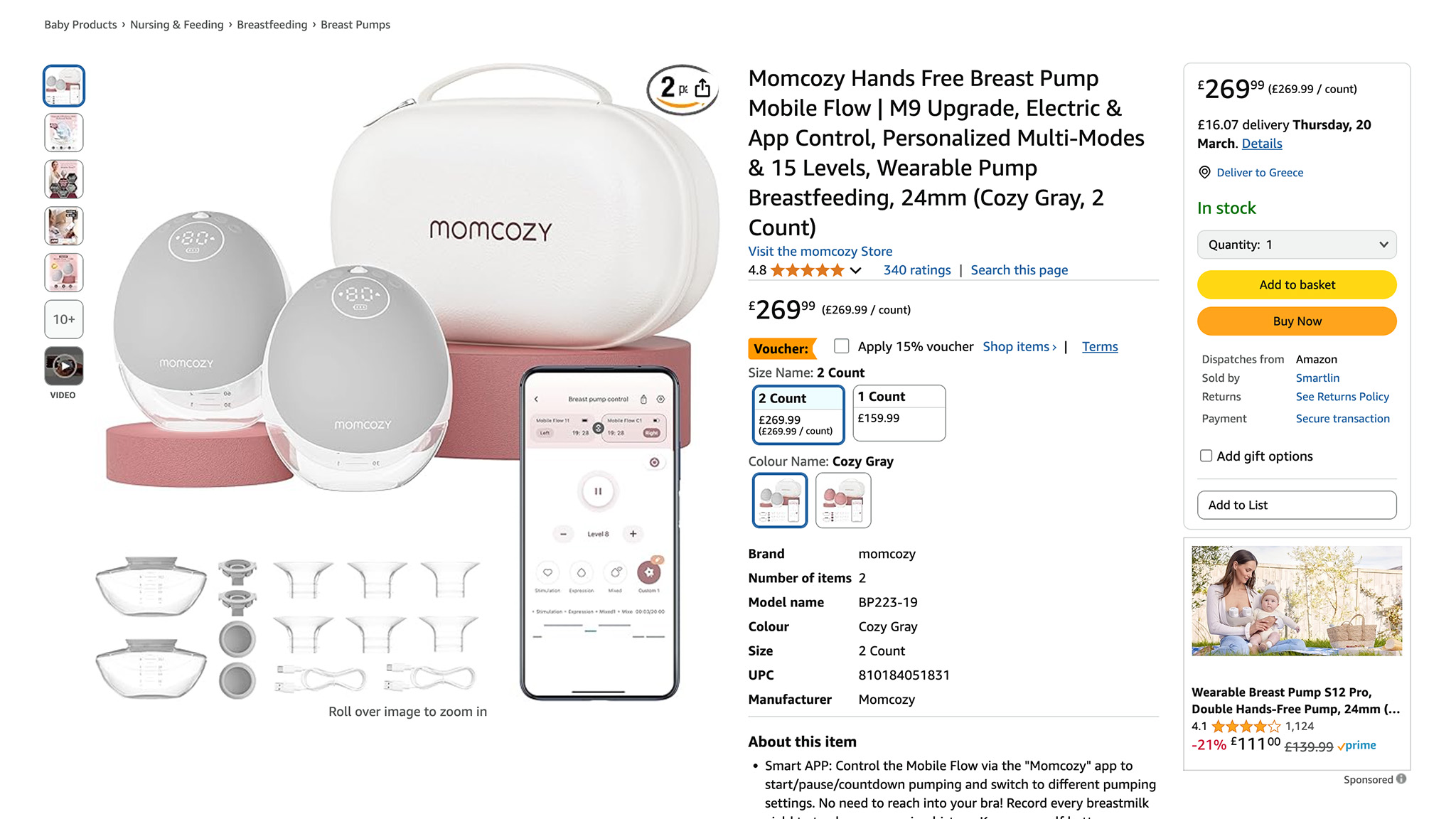Play the product video thumbnail
This screenshot has height=819, width=1456.
(64, 366)
